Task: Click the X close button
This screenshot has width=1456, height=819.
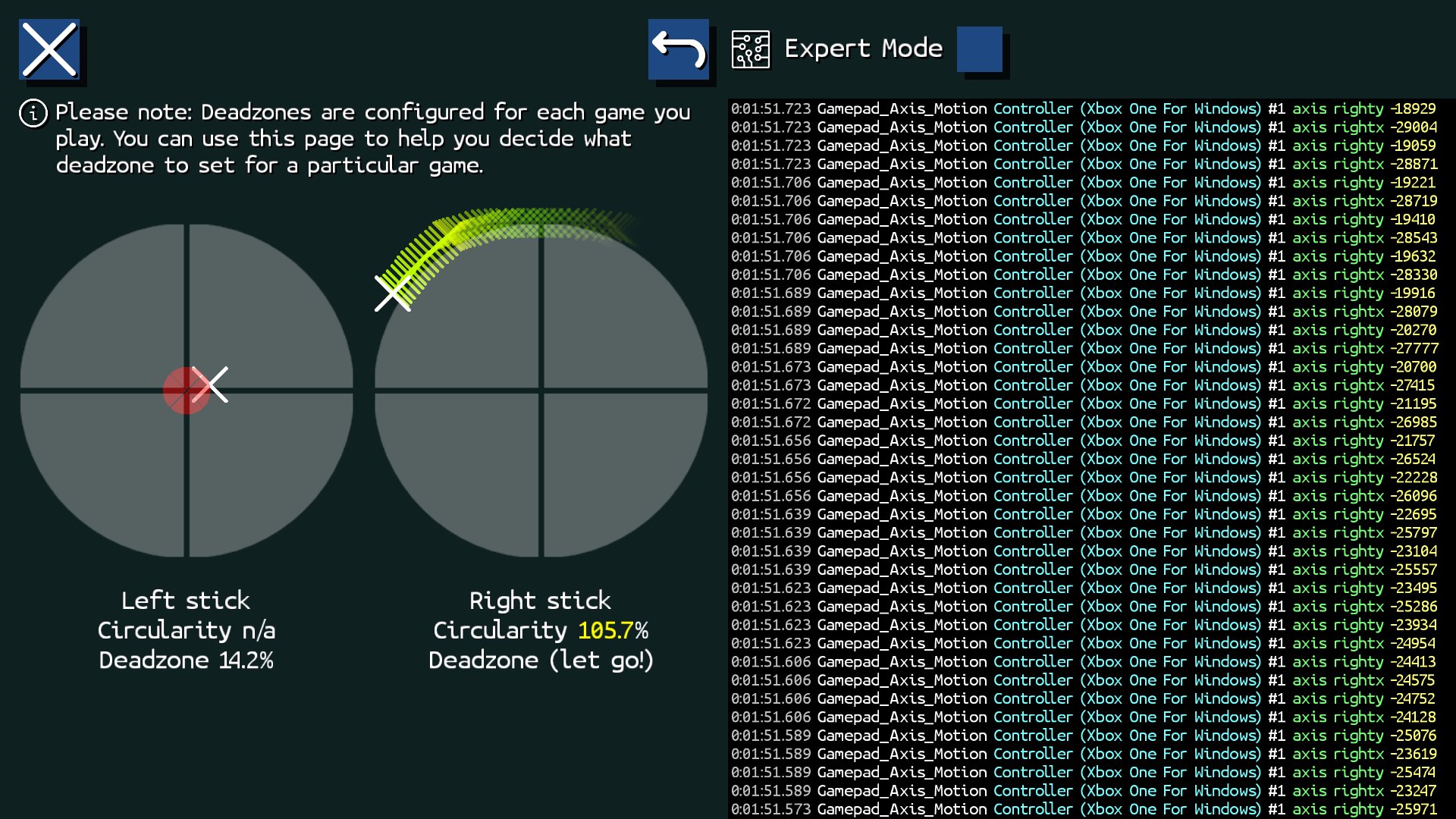Action: [x=49, y=49]
